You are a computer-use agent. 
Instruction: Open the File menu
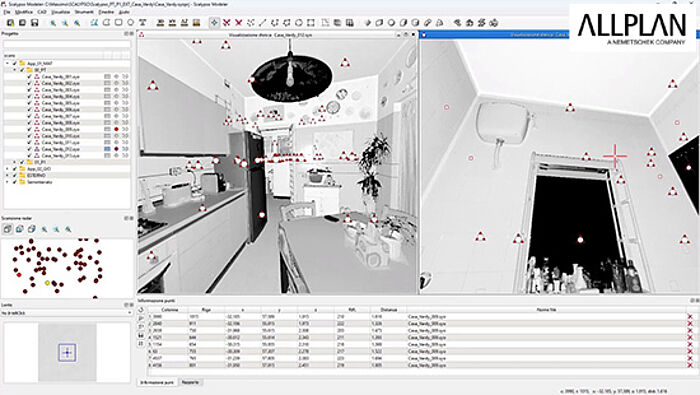coord(7,12)
